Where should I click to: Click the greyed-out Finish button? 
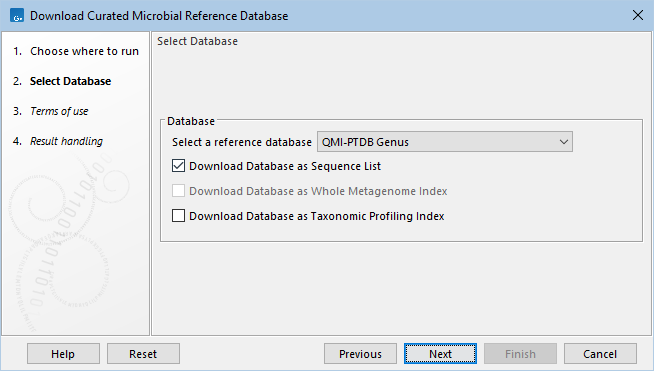[x=521, y=354]
